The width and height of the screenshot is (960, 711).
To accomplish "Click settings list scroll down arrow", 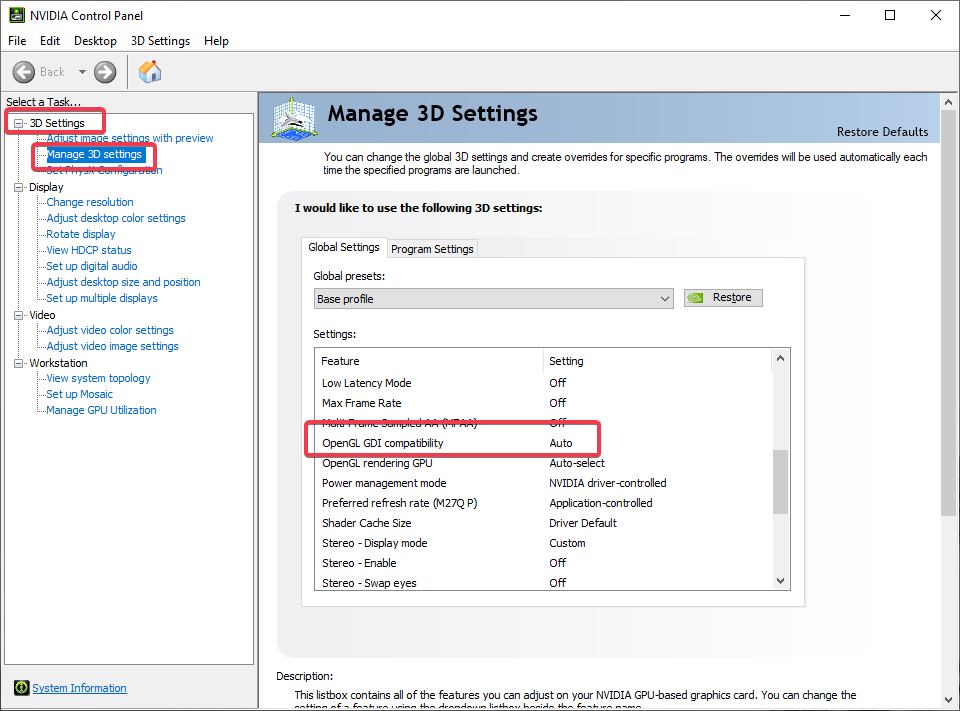I will click(x=780, y=581).
